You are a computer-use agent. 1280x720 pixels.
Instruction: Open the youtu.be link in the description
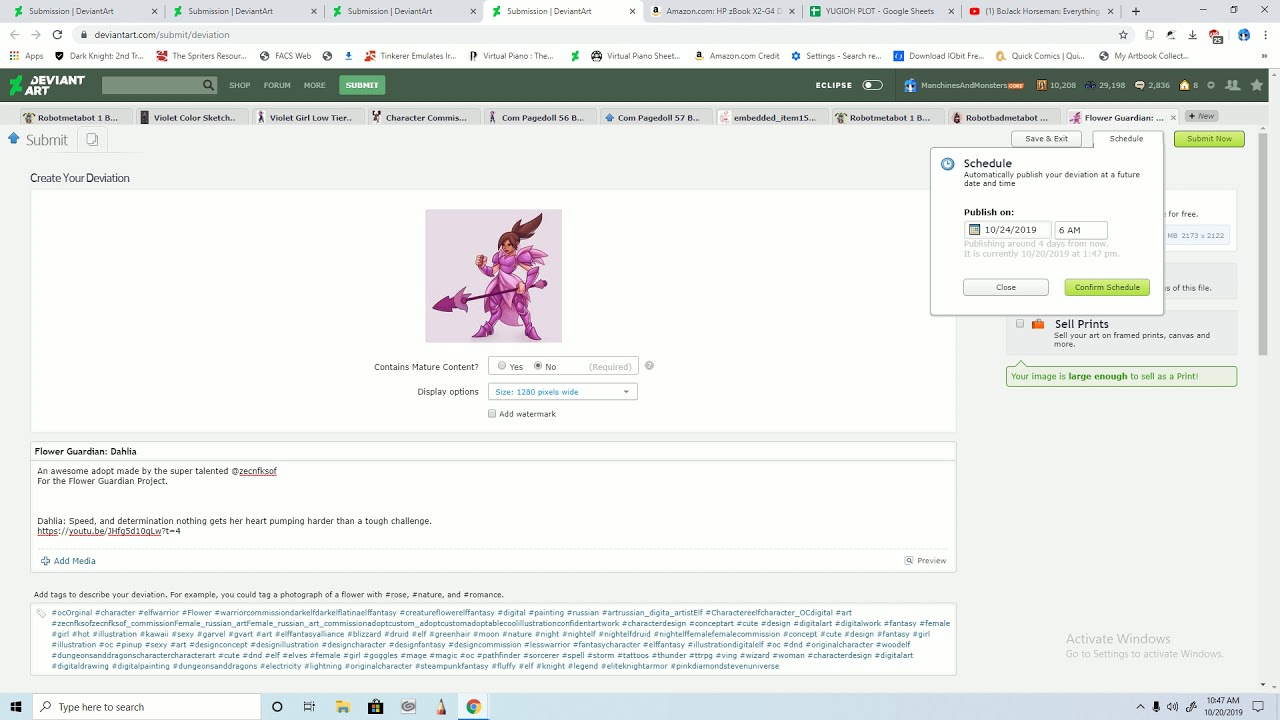tap(109, 531)
